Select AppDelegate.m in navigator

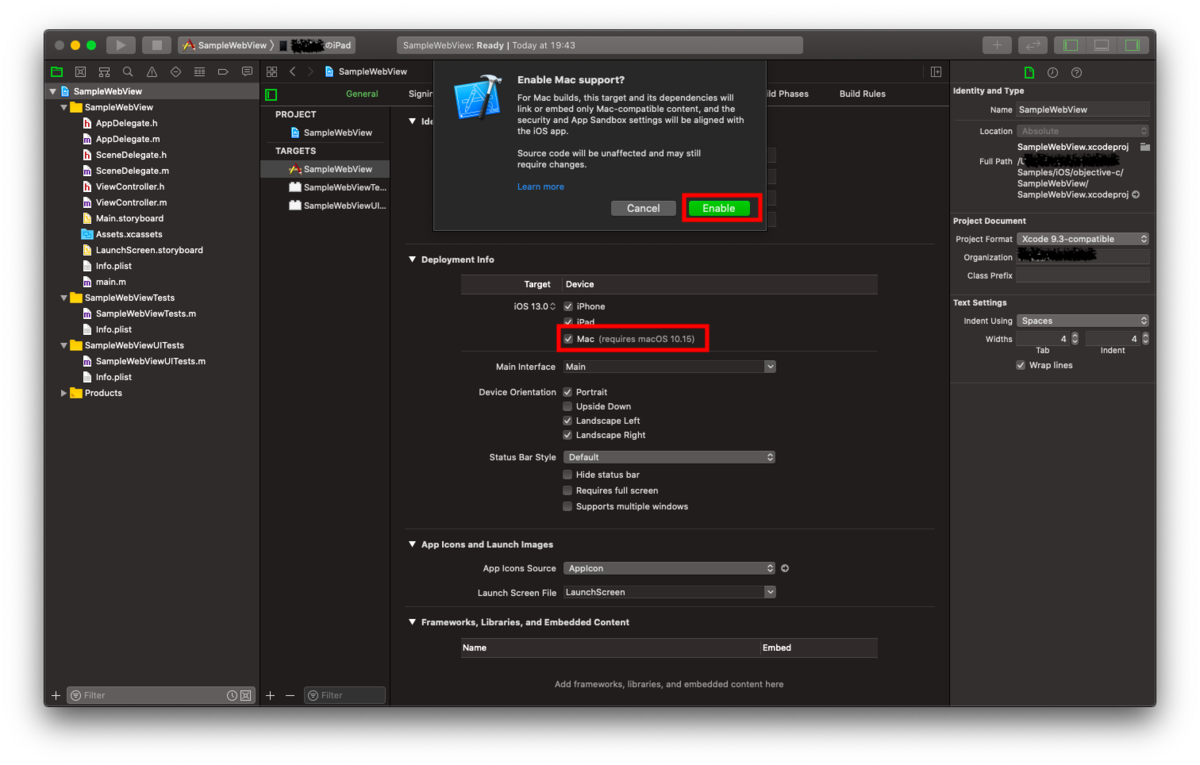pos(128,139)
